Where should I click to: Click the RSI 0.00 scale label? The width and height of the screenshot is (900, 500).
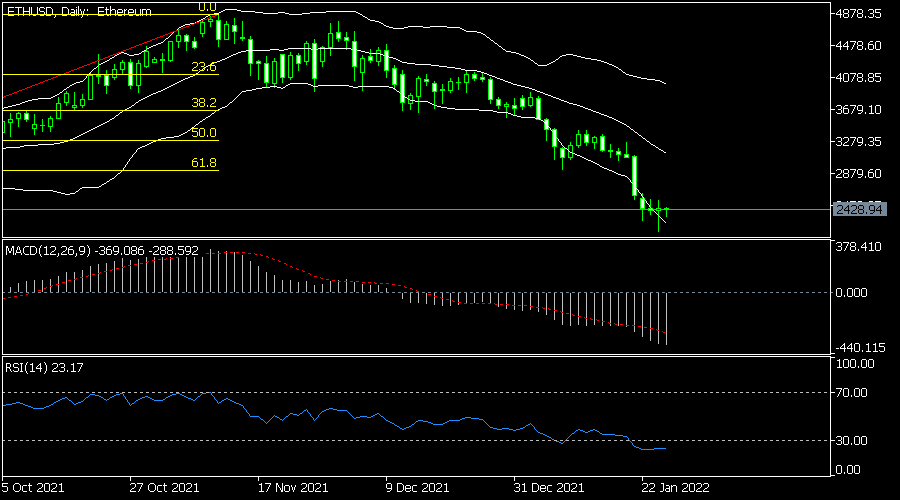[848, 470]
